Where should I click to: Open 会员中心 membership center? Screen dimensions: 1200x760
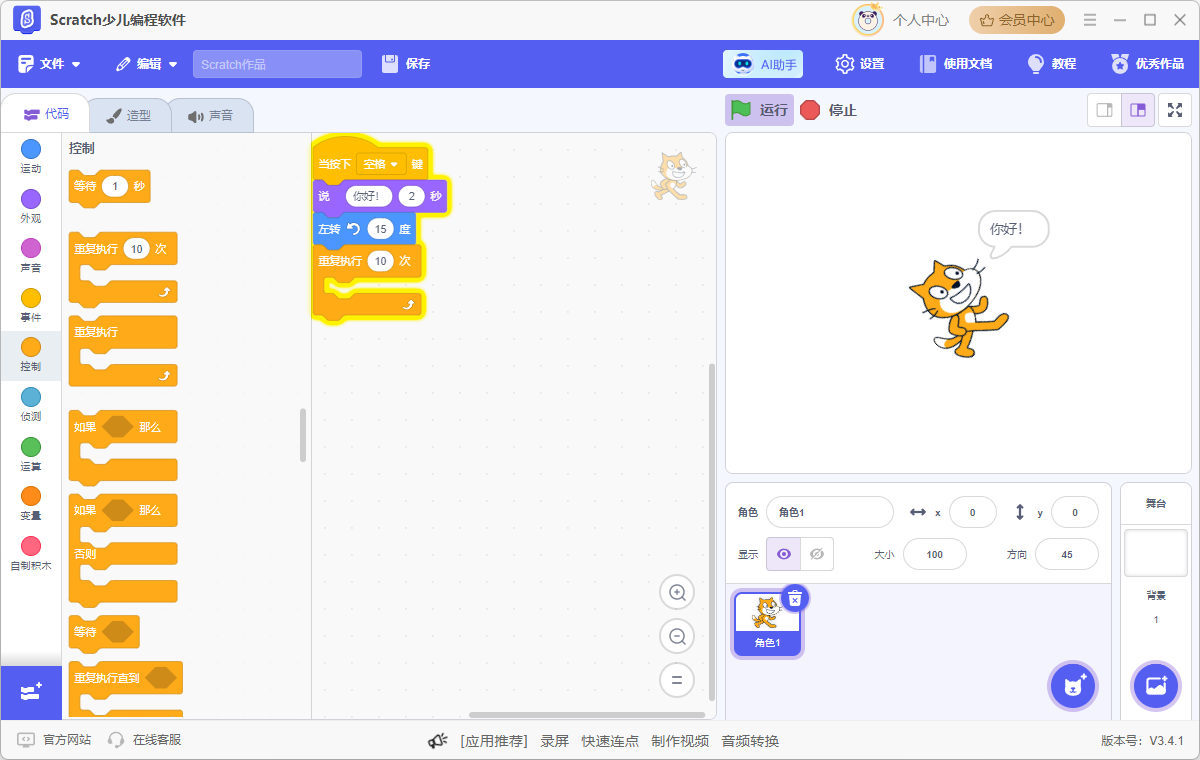(x=1017, y=20)
